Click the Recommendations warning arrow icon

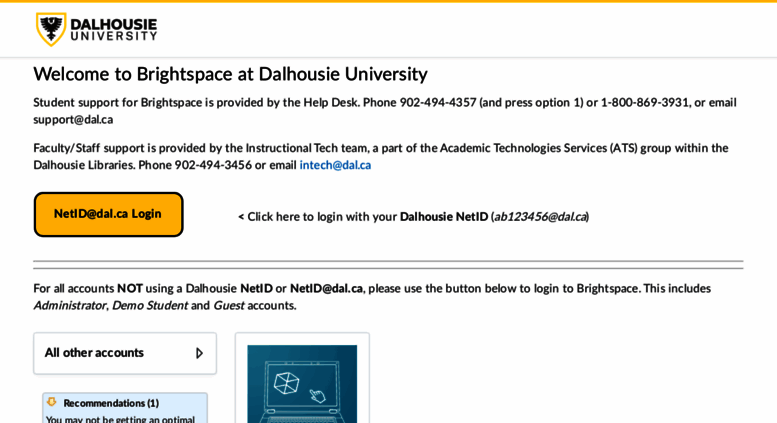click(52, 402)
